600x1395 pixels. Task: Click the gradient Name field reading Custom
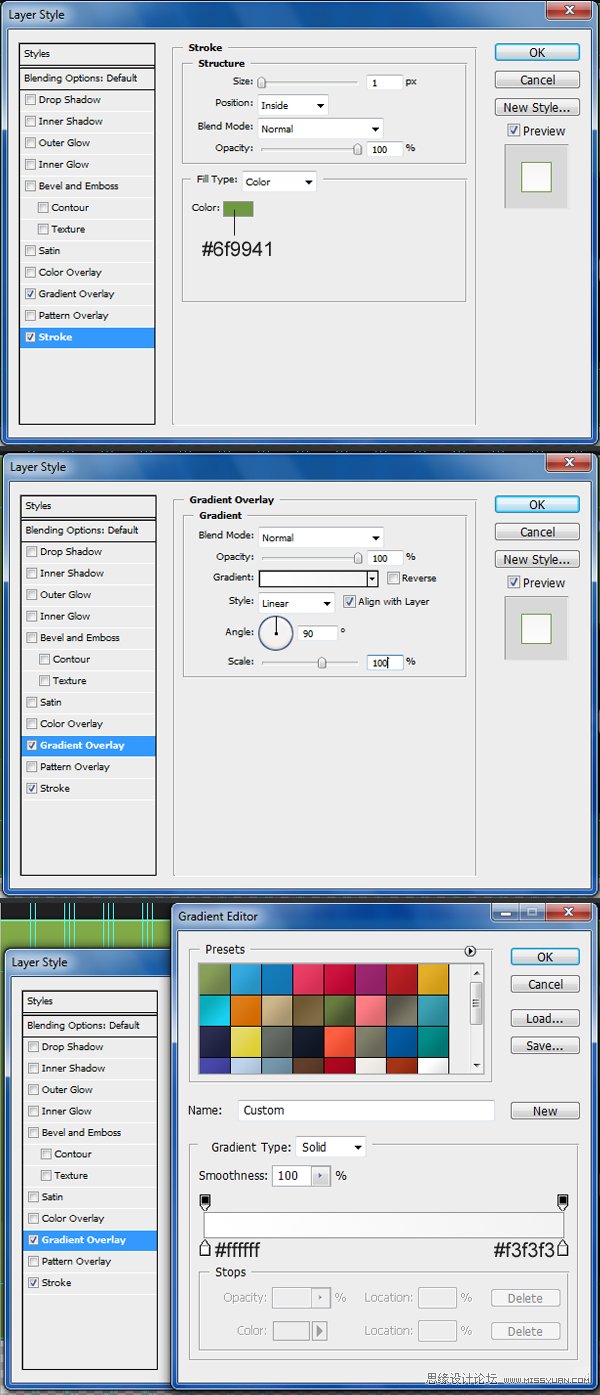(366, 1110)
